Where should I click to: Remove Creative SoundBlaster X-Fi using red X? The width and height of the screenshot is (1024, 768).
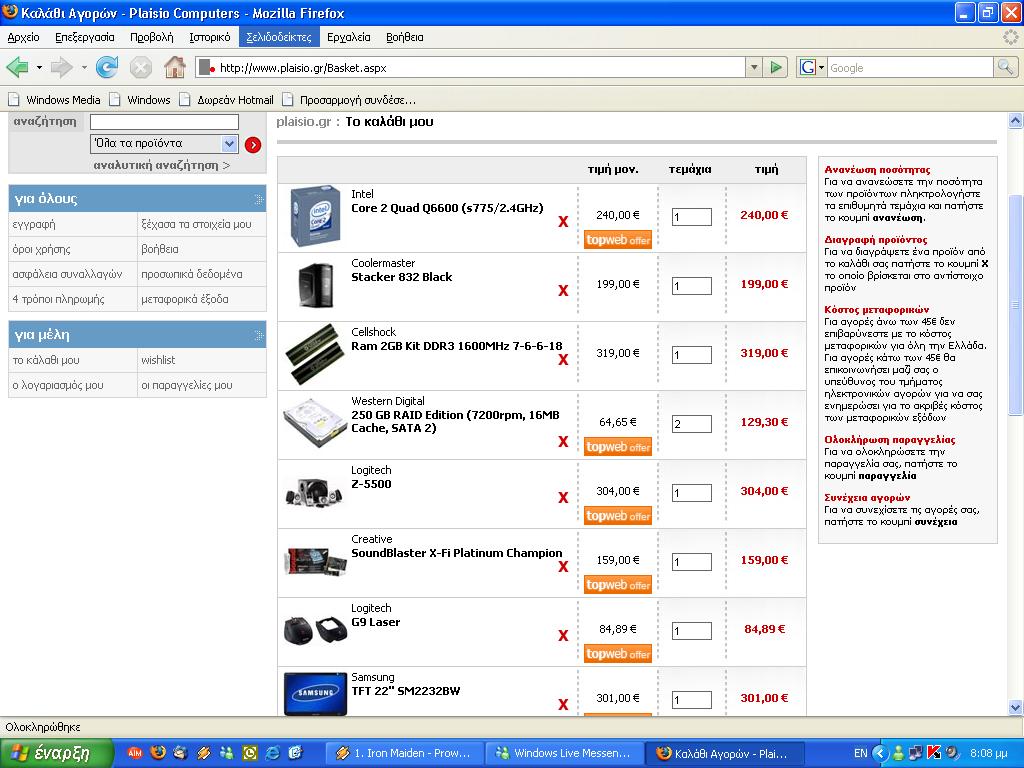pos(563,567)
